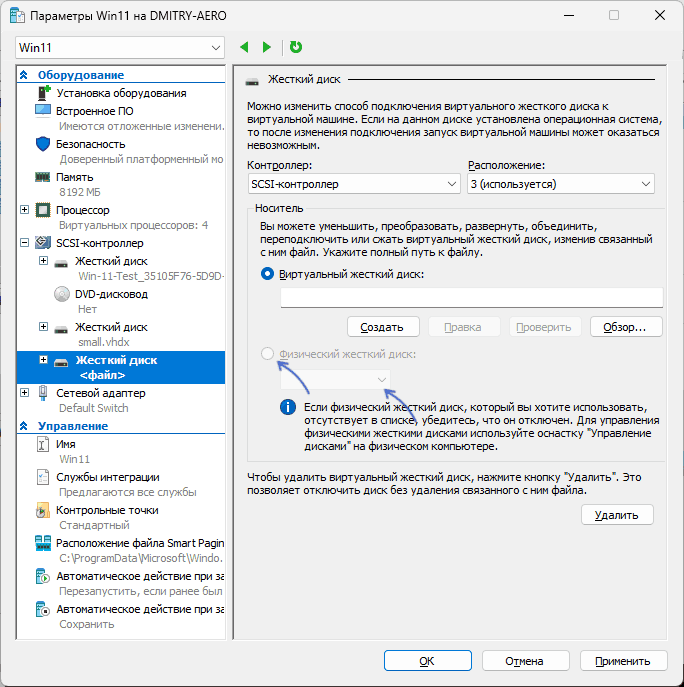Viewport: 684px width, 687px height.
Task: Click the virtual hard disk path field
Action: (x=471, y=298)
